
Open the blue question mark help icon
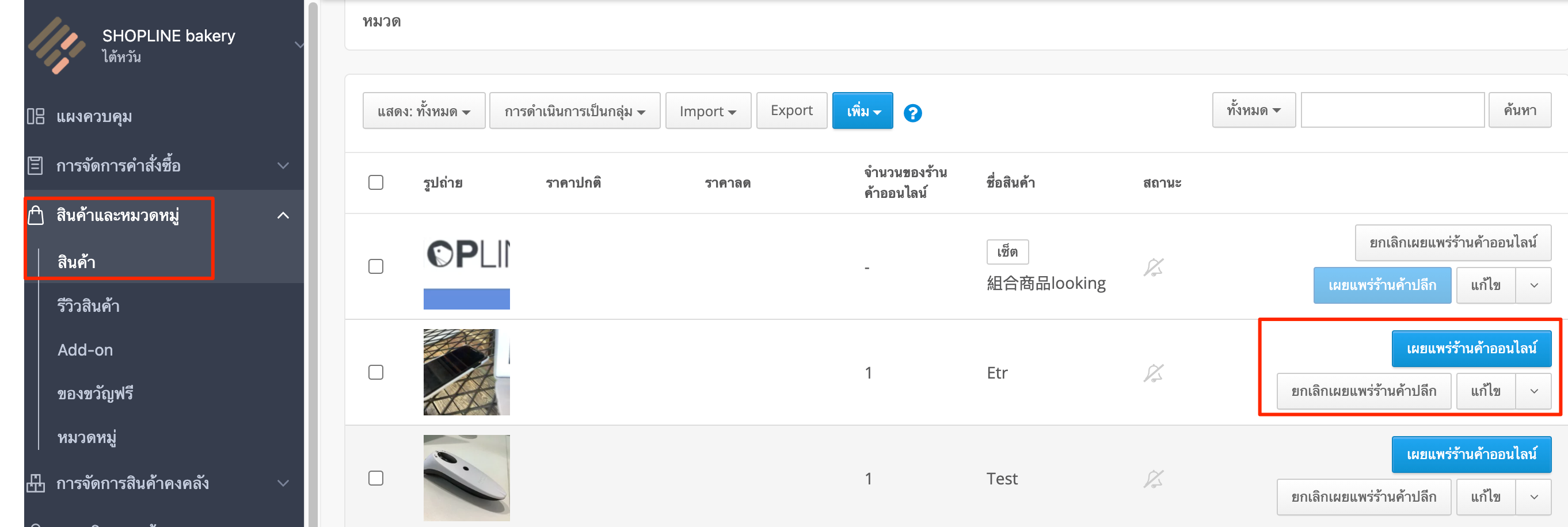pos(912,113)
